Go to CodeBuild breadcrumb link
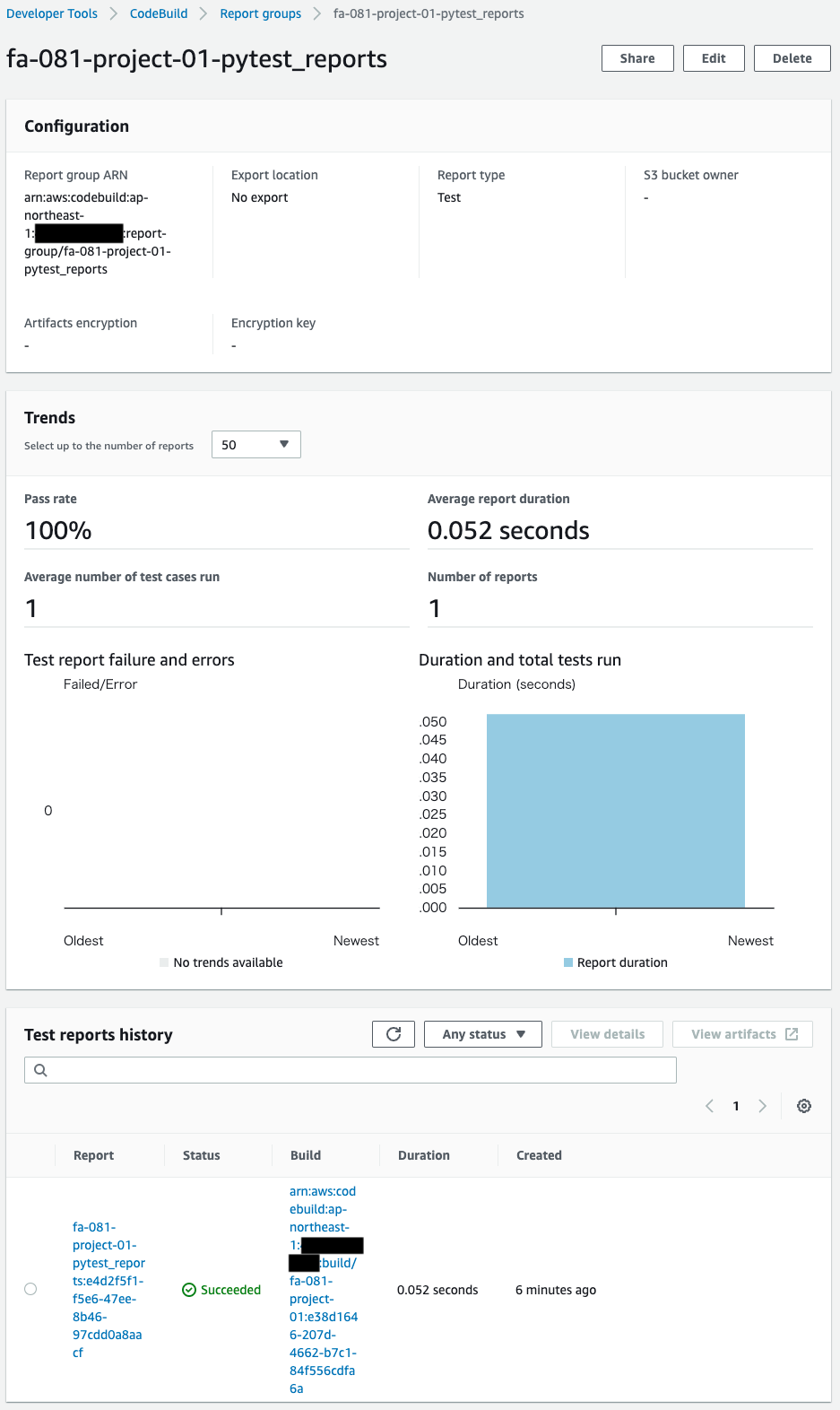The height and width of the screenshot is (1410, 840). tap(159, 13)
